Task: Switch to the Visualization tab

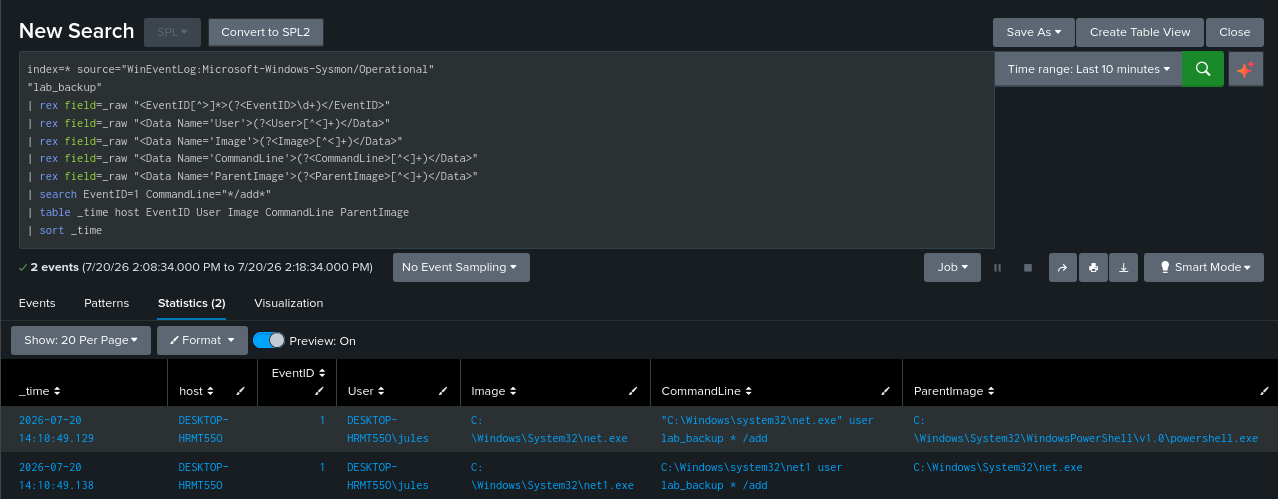Action: click(288, 303)
